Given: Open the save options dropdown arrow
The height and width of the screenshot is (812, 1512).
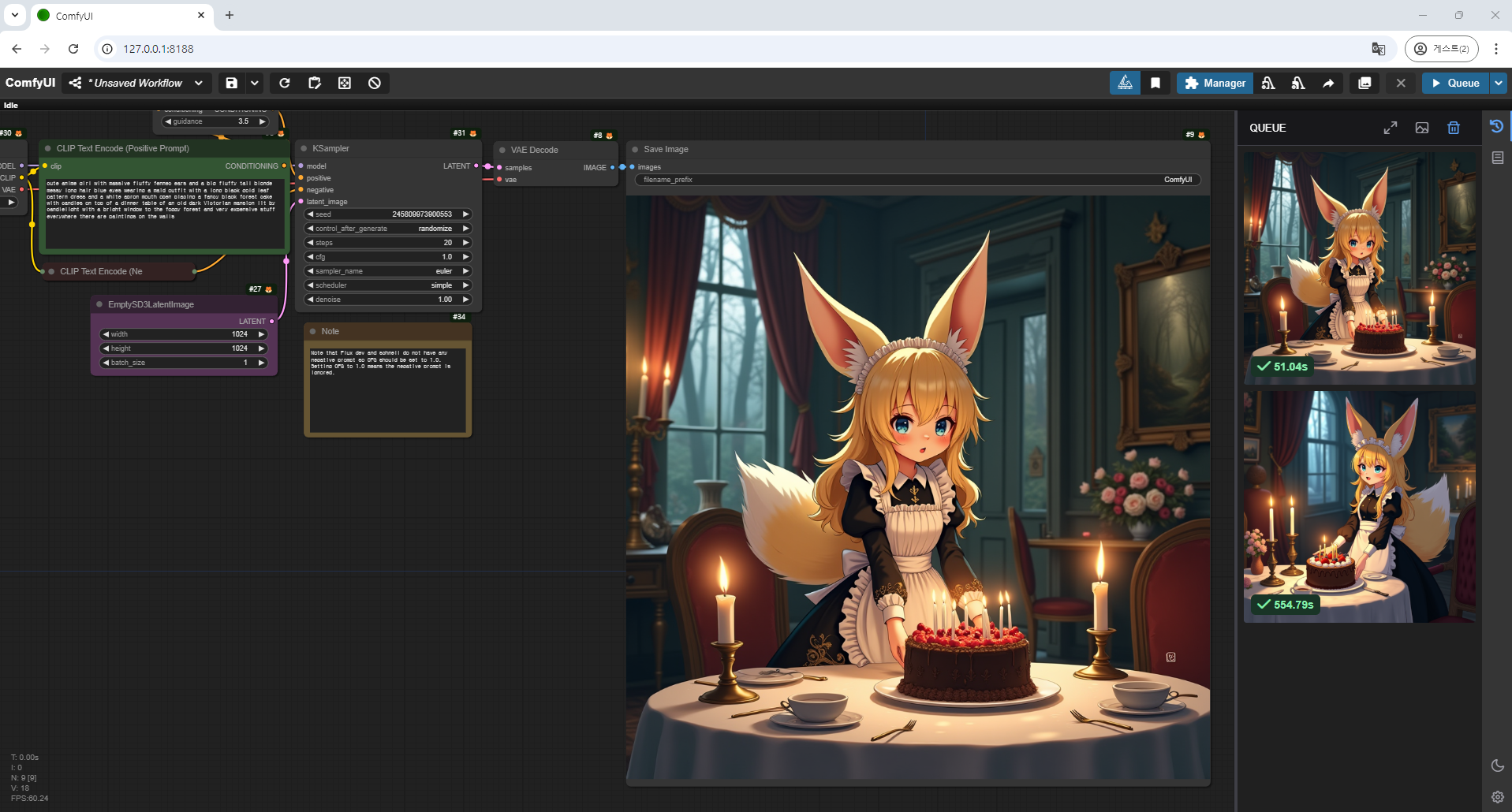Looking at the screenshot, I should [254, 83].
